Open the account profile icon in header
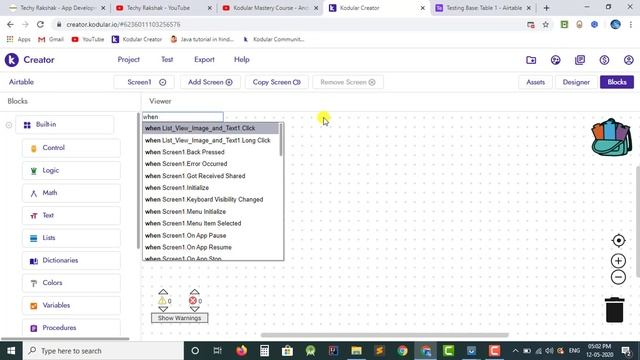 coord(629,60)
